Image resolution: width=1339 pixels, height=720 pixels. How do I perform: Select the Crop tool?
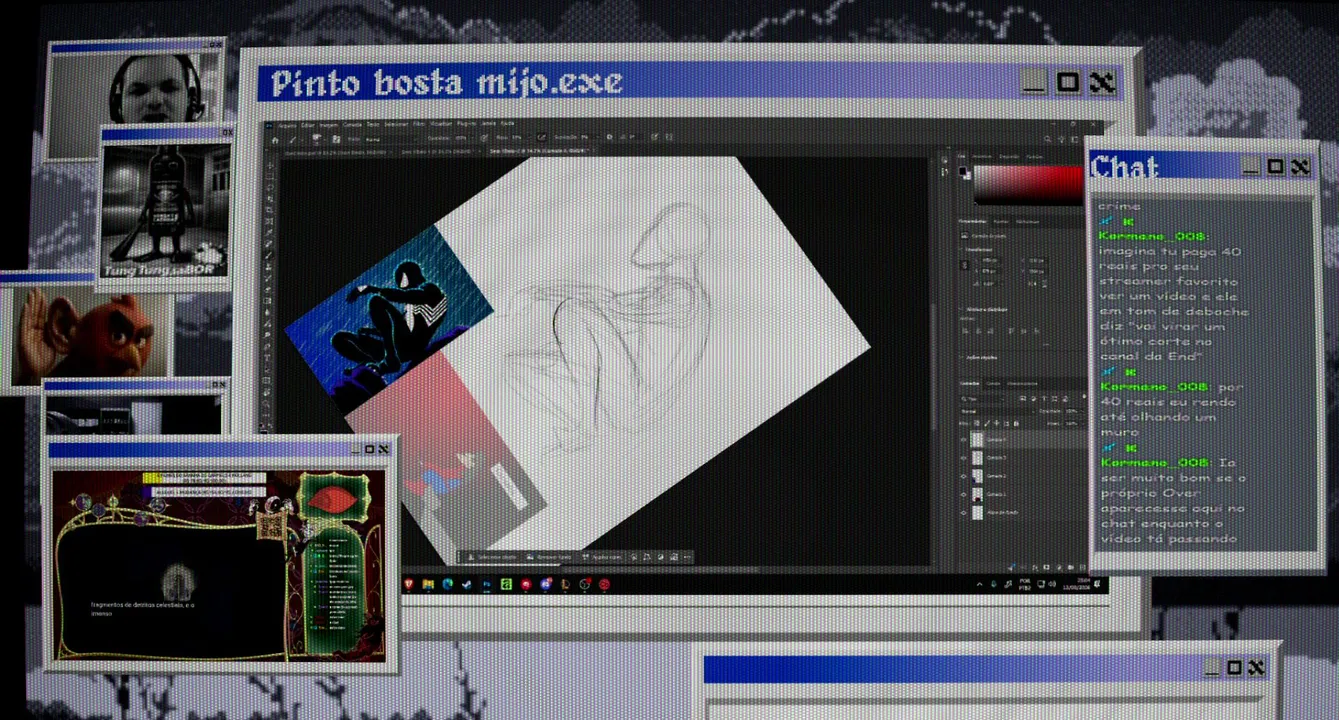click(271, 211)
